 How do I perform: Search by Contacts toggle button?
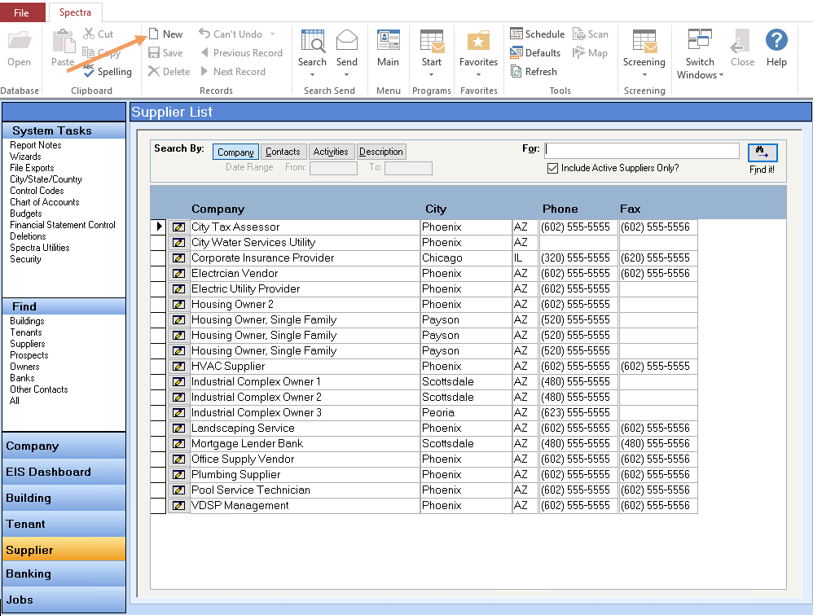283,152
